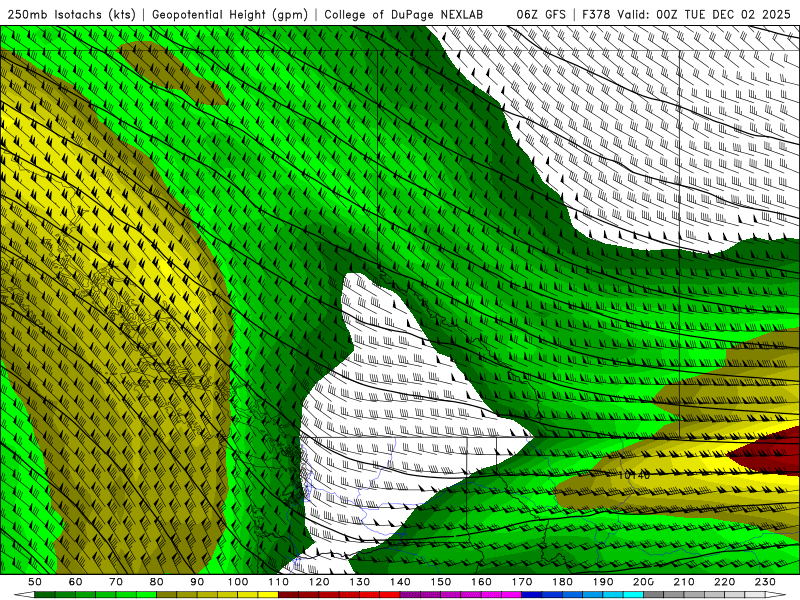800x600 pixels.
Task: Click the '190' label on the color scale
Action: [603, 582]
